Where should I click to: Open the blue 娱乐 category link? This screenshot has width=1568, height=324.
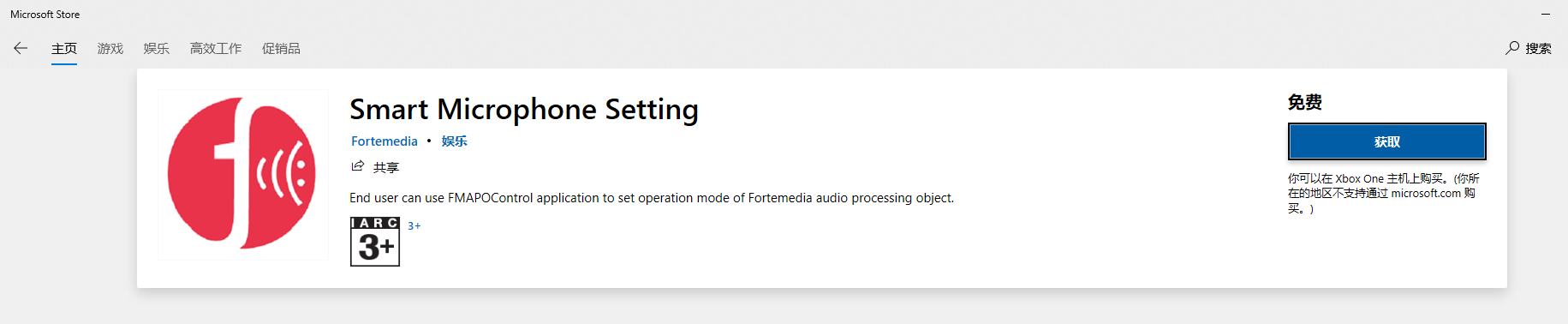[455, 141]
